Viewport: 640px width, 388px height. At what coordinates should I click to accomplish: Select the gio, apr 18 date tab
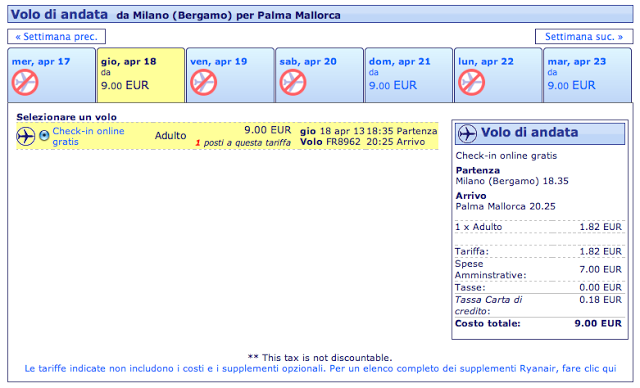141,75
